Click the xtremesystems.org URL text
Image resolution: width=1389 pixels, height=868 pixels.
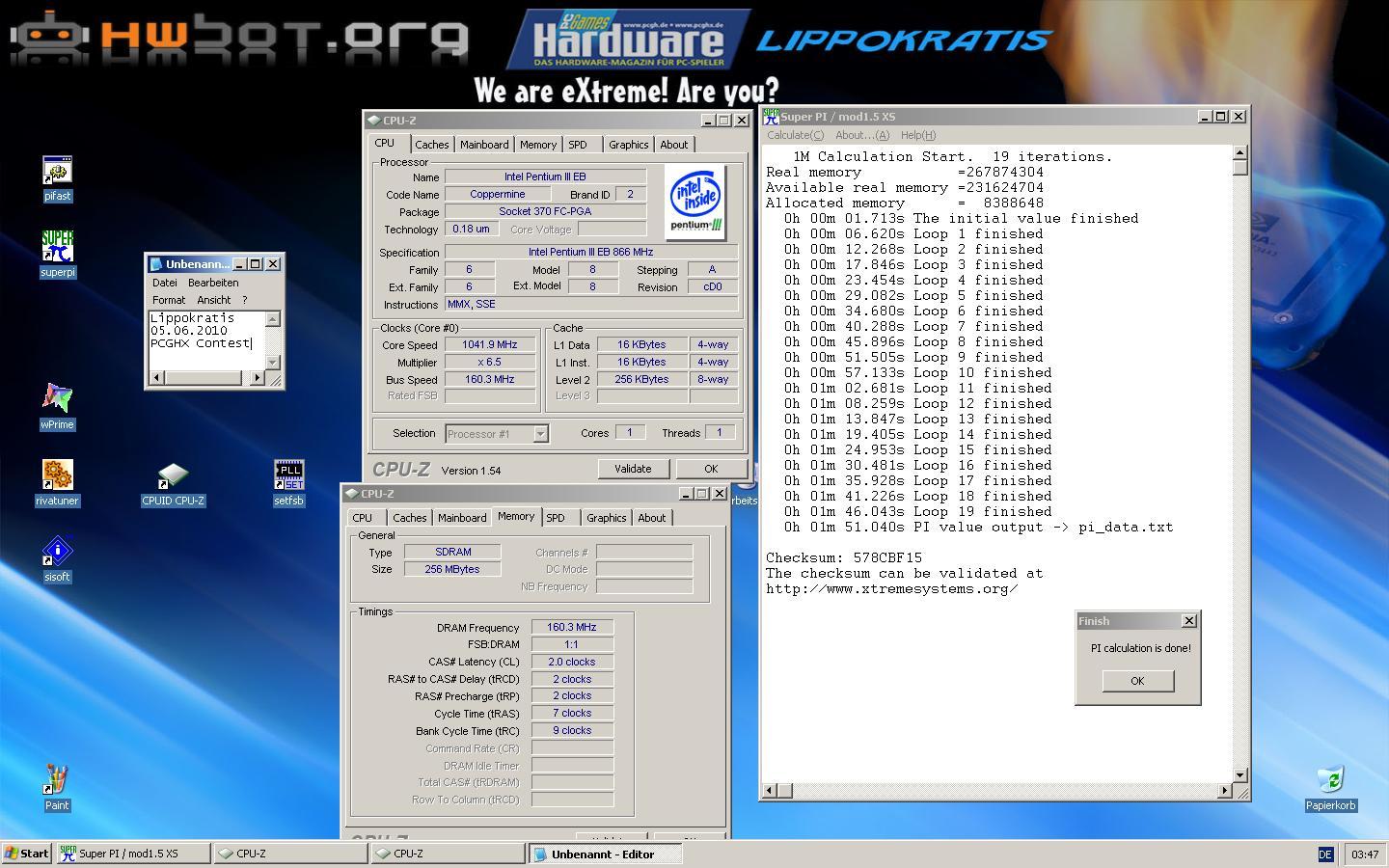point(892,588)
